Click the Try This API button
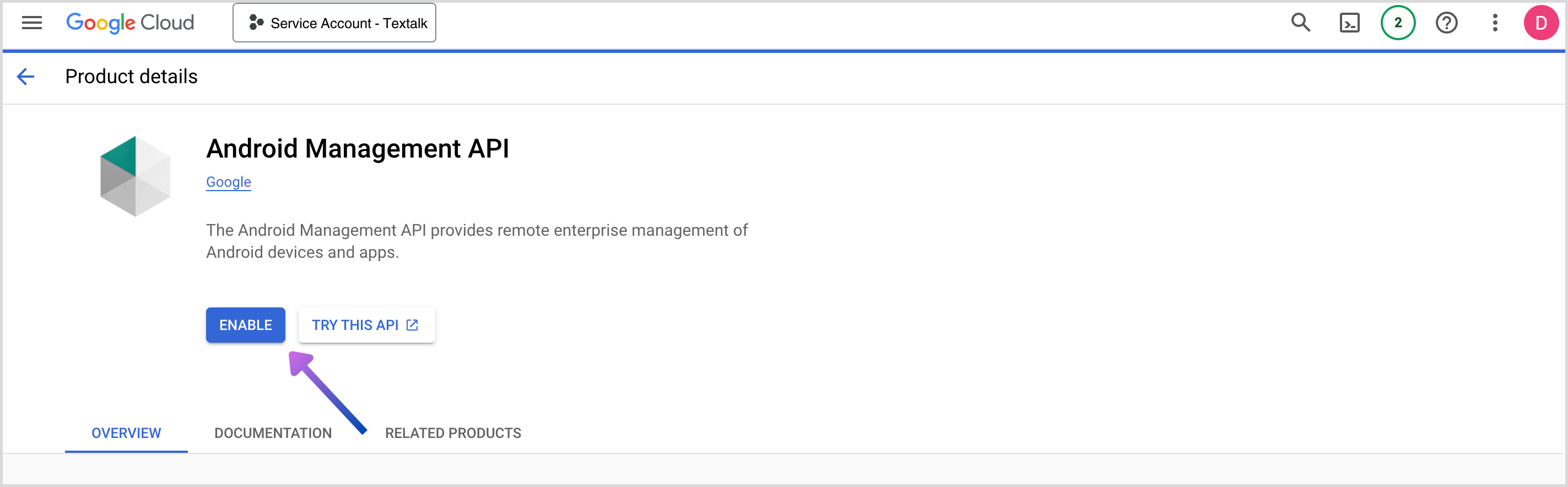This screenshot has width=1568, height=487. coord(355,325)
